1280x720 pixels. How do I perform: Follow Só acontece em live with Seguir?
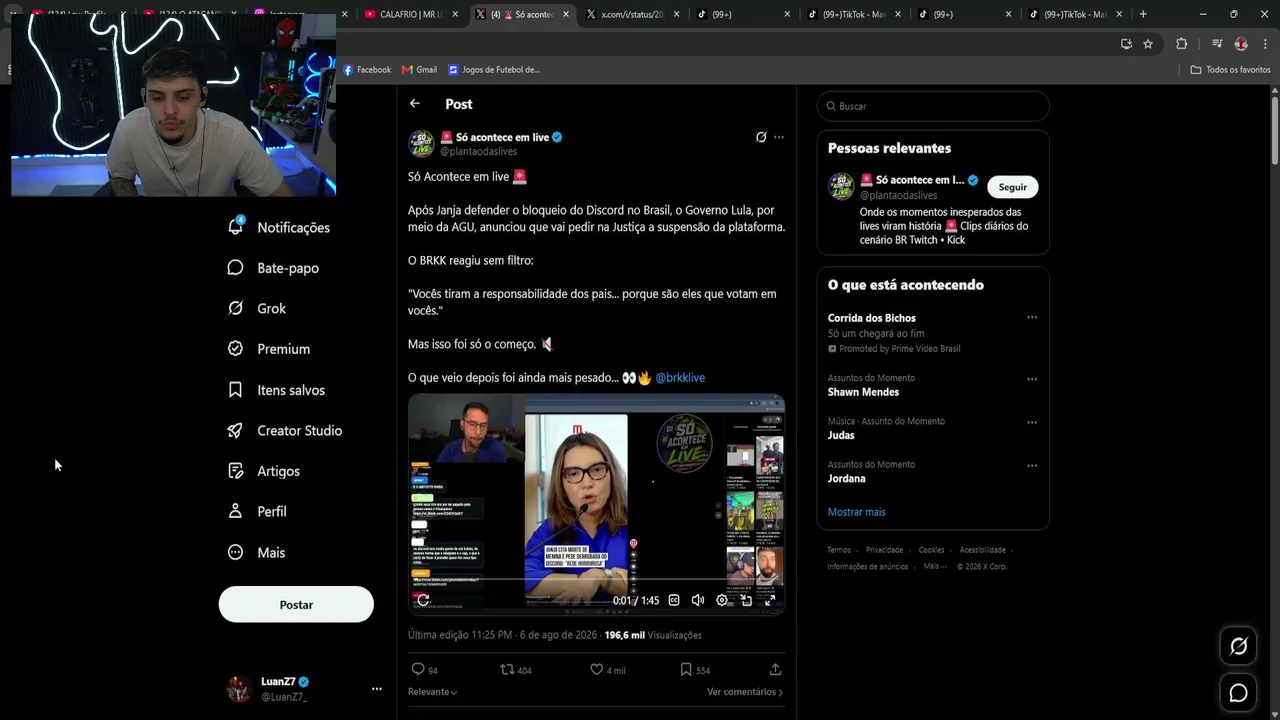tap(1012, 187)
